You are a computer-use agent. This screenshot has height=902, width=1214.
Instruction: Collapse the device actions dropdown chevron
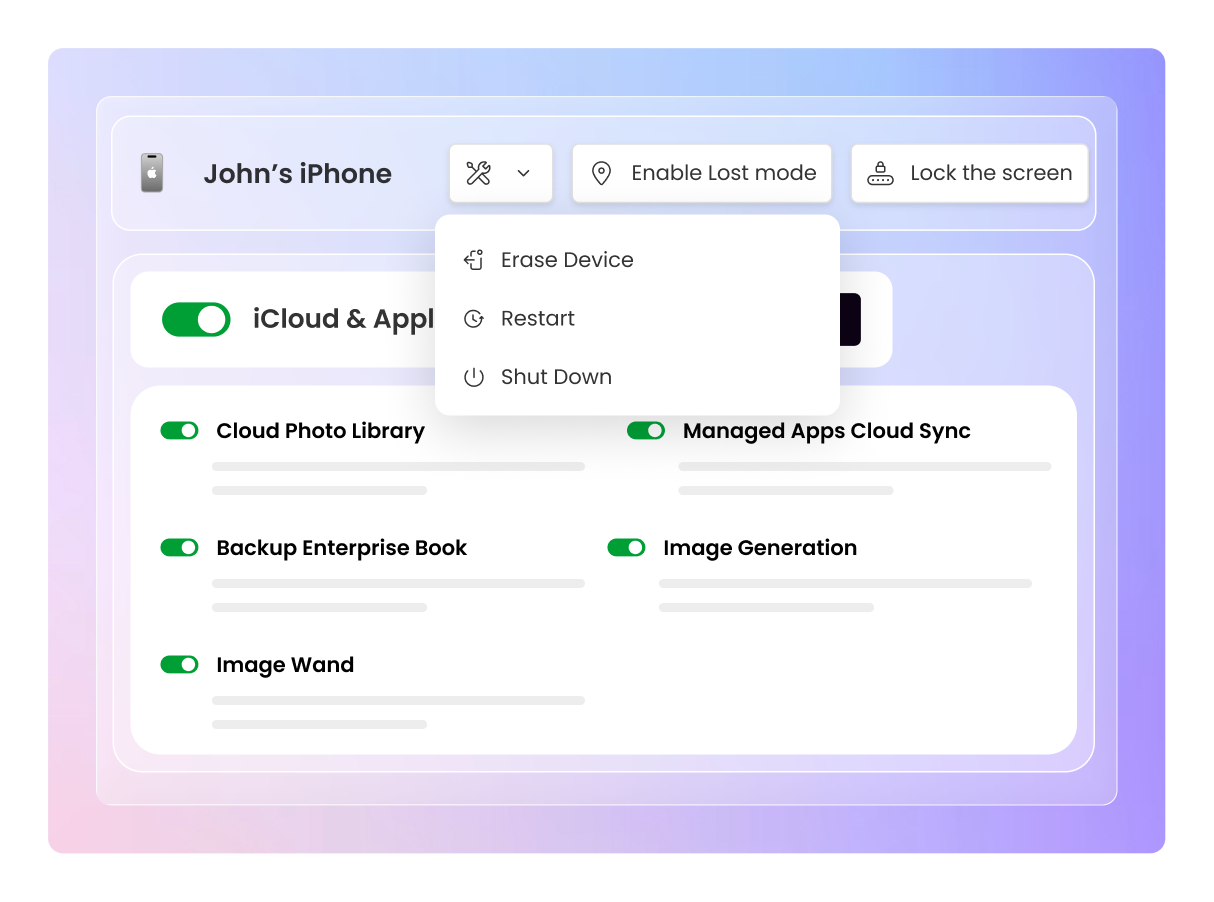point(523,174)
